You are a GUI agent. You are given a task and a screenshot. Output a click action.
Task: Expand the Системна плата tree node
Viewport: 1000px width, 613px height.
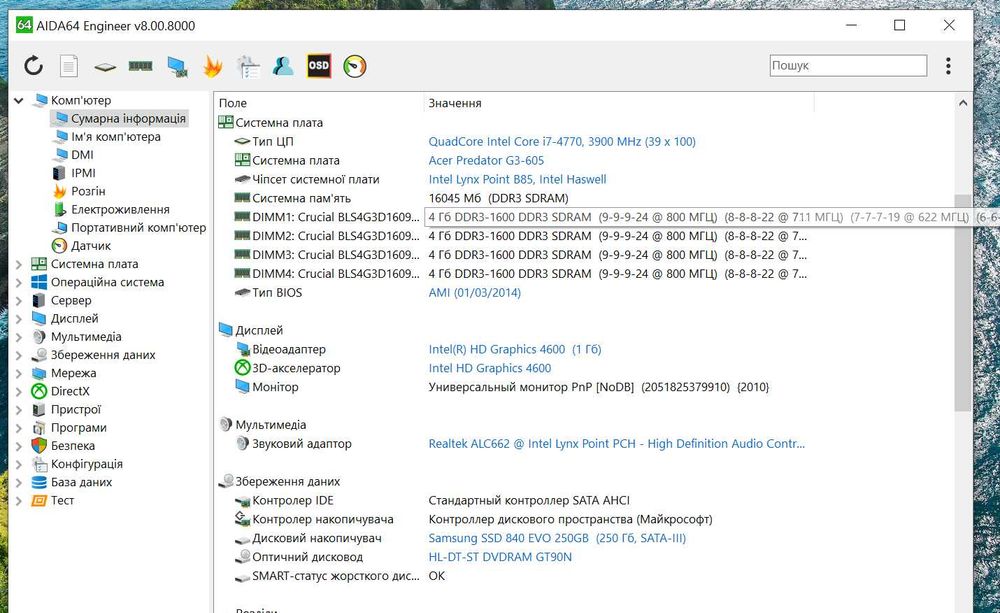[x=18, y=264]
